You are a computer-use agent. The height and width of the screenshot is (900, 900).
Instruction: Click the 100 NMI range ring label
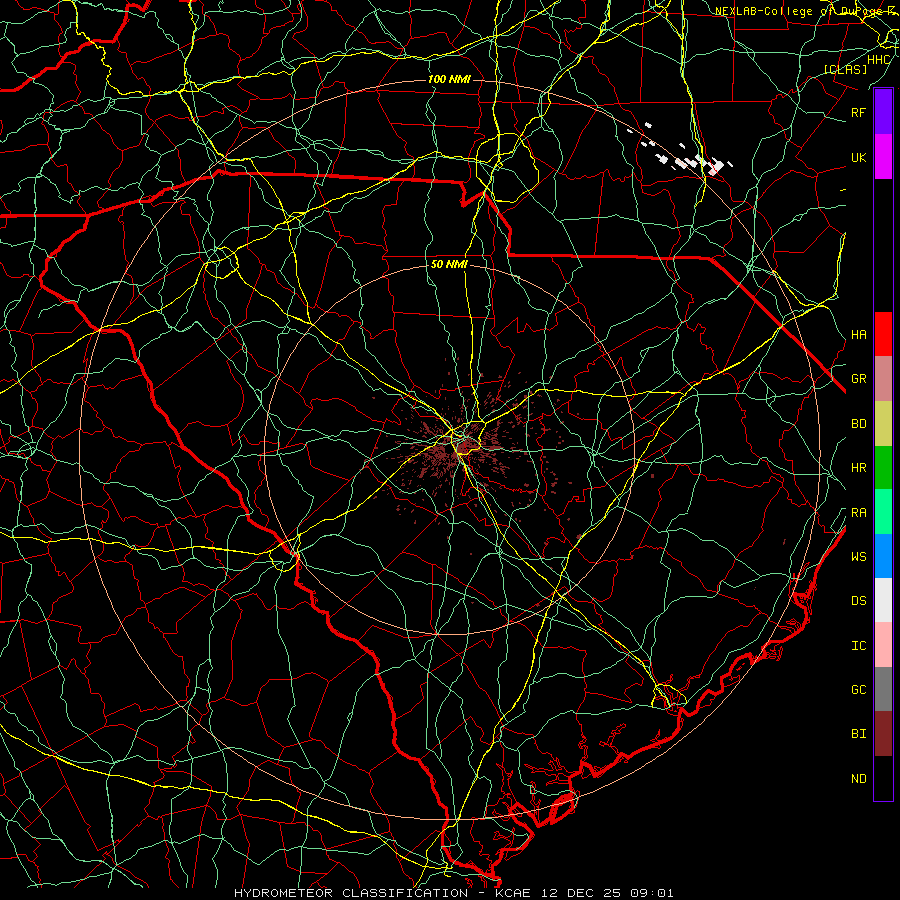pyautogui.click(x=449, y=79)
